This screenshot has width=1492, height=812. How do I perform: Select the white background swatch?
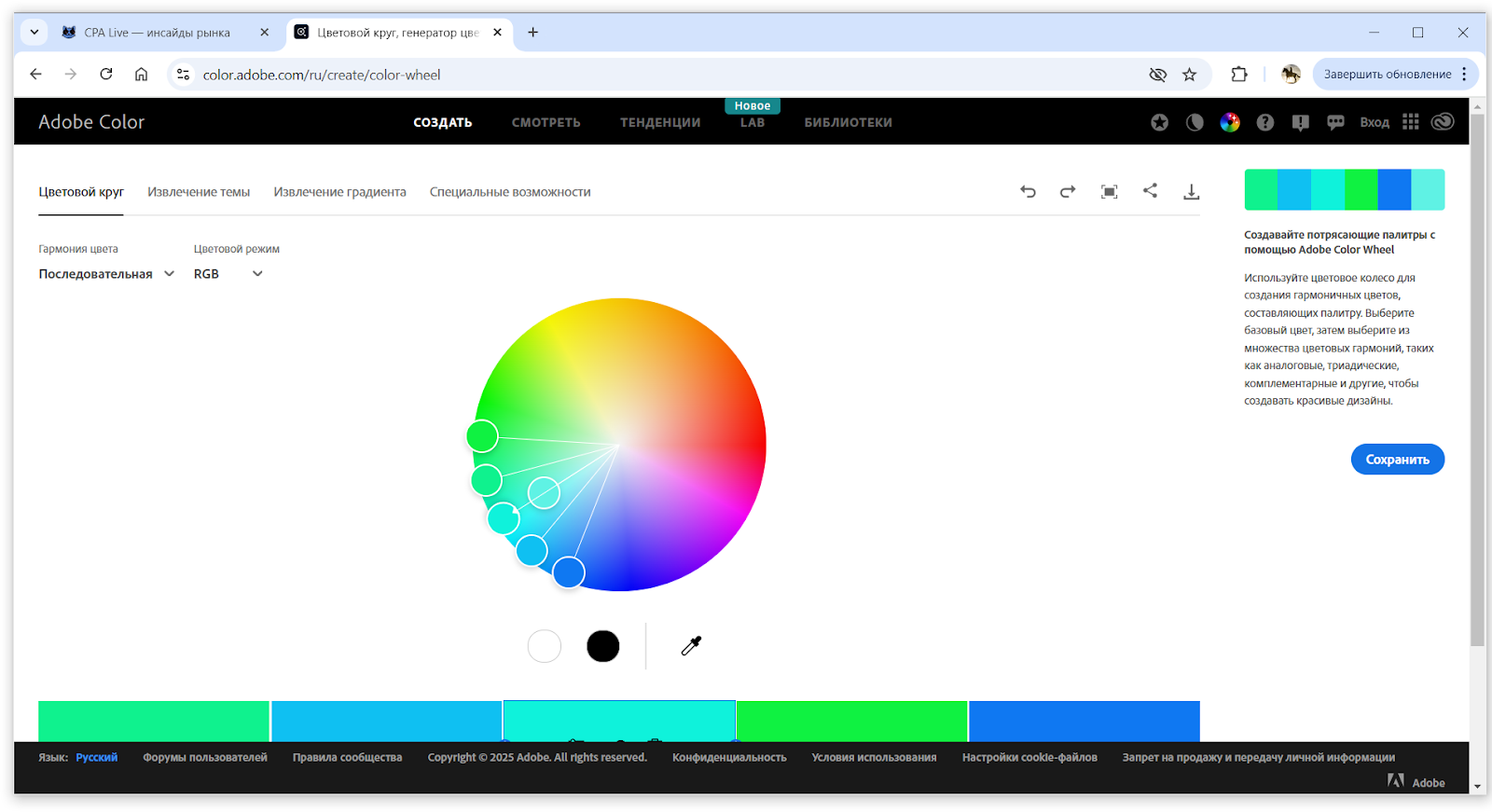pos(545,646)
